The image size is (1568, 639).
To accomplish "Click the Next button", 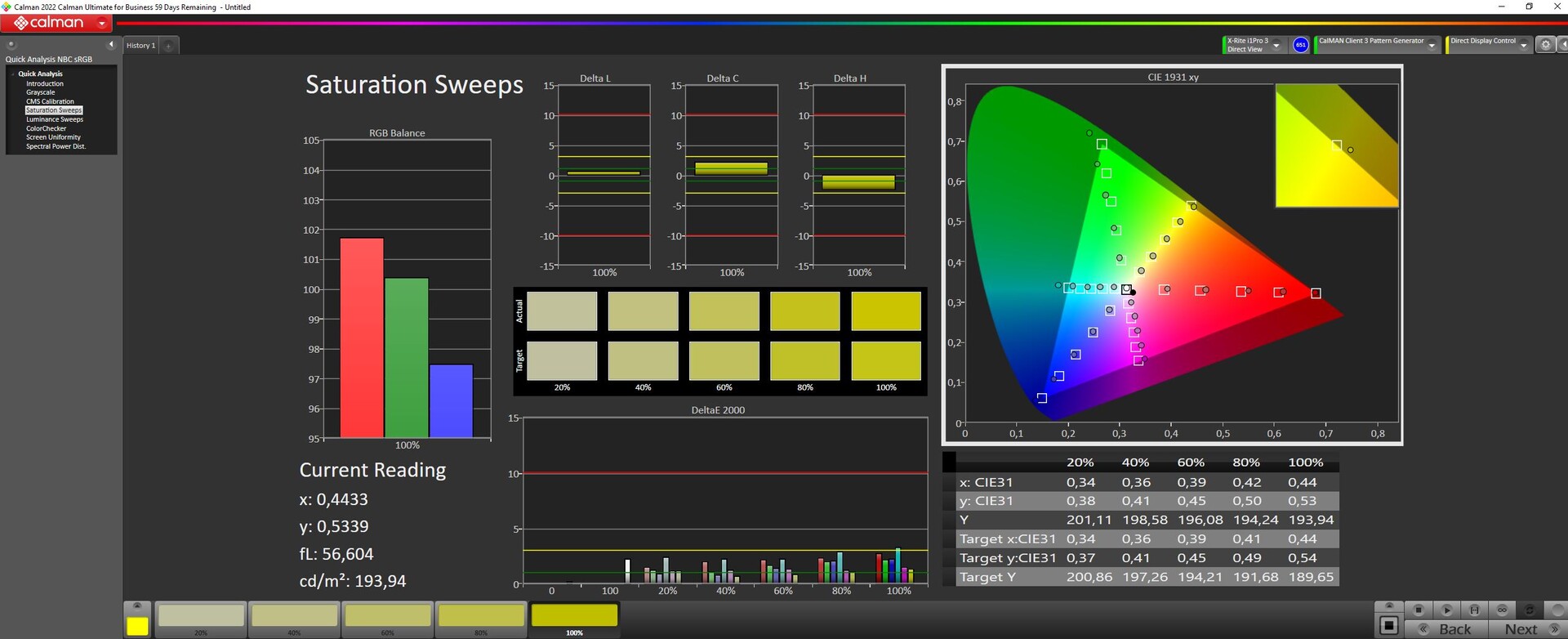I will click(x=1521, y=628).
